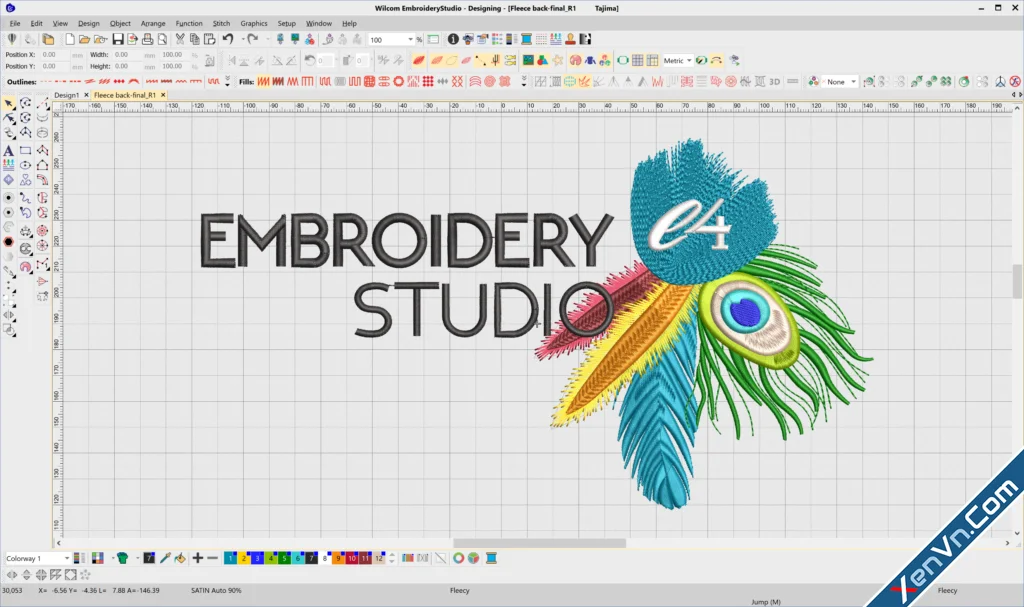This screenshot has height=607, width=1024.
Task: Open the 'None' dropdown in stitch toolbar
Action: (853, 82)
